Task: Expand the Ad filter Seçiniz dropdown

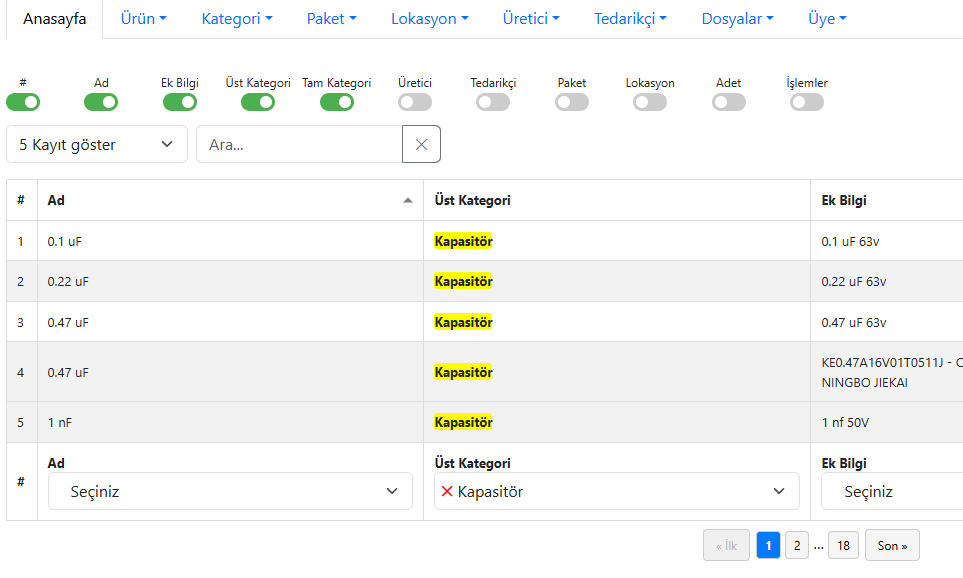Action: click(x=230, y=491)
